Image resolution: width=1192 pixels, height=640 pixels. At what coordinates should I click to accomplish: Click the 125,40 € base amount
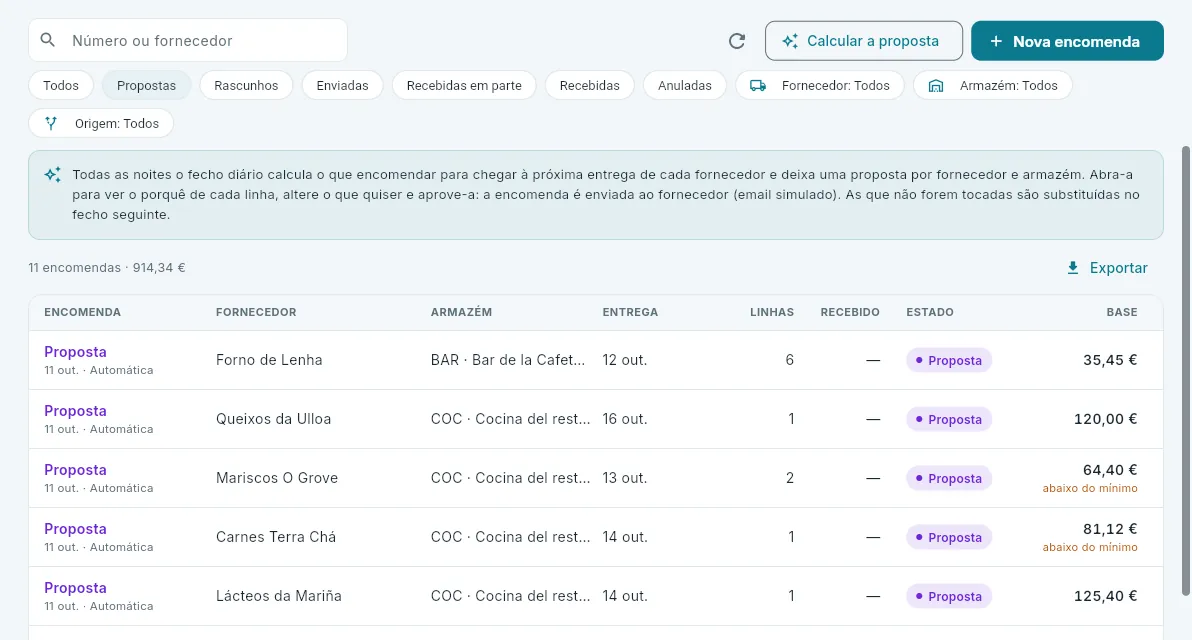point(1105,597)
